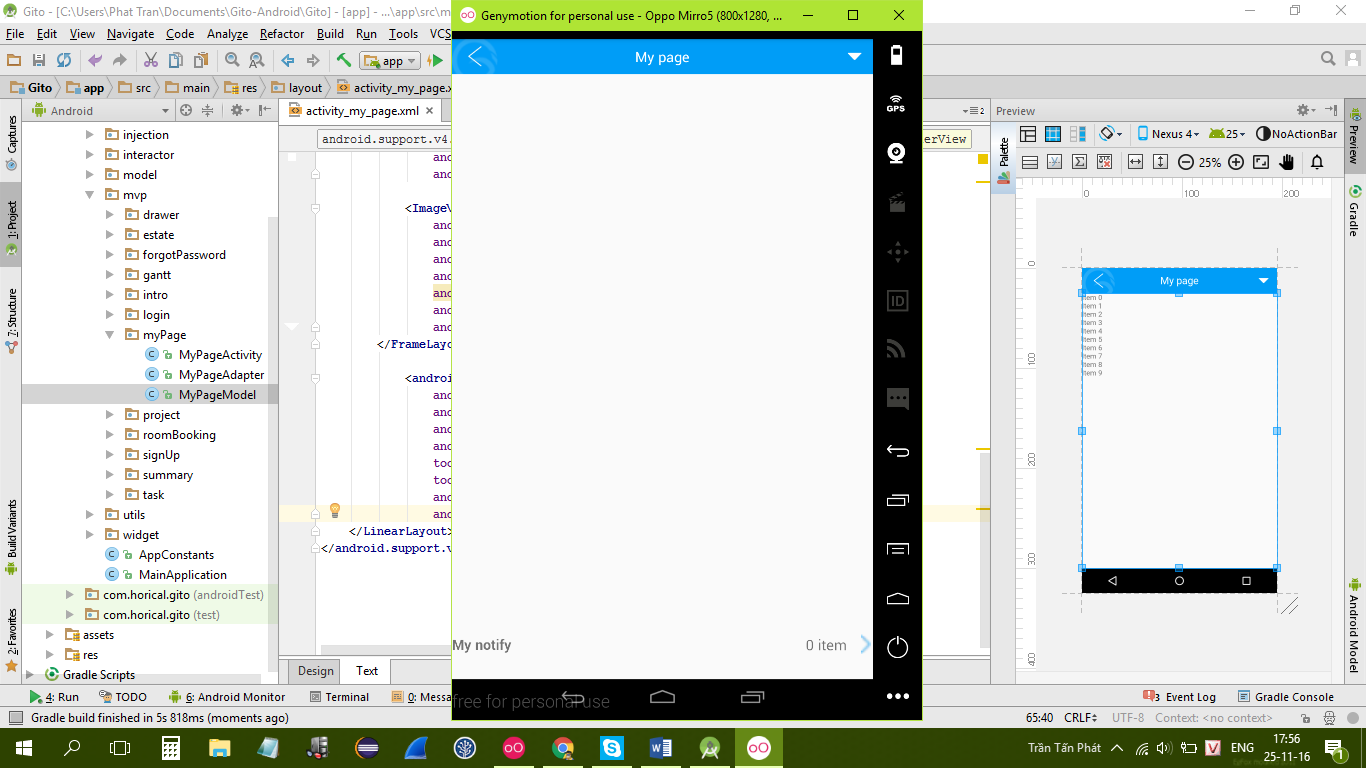The width and height of the screenshot is (1366, 768).
Task: Zoom in the layout preview with plus icon
Action: coord(1236,162)
